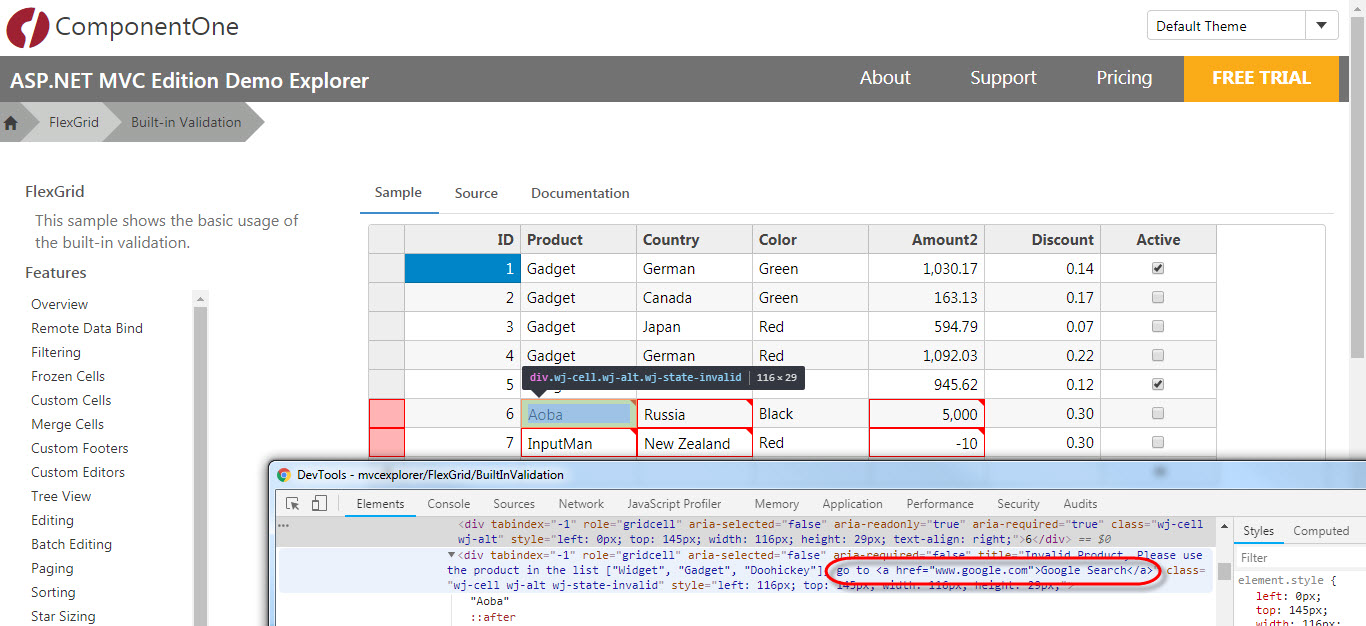Open the DevTools Memory tab
Screen dimensions: 1366x626
click(x=776, y=504)
